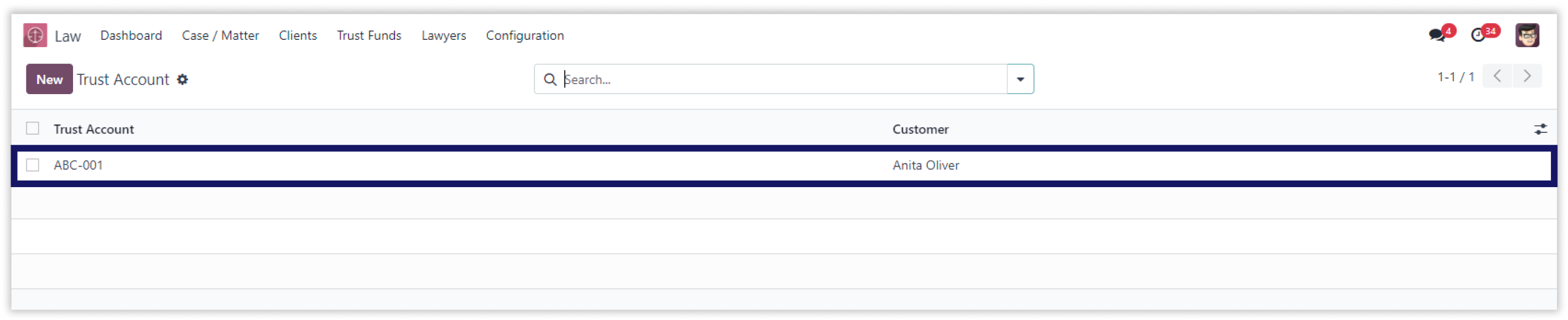Open the optional columns adjust icon
Screen dimensions: 1568x320
pos(1540,129)
